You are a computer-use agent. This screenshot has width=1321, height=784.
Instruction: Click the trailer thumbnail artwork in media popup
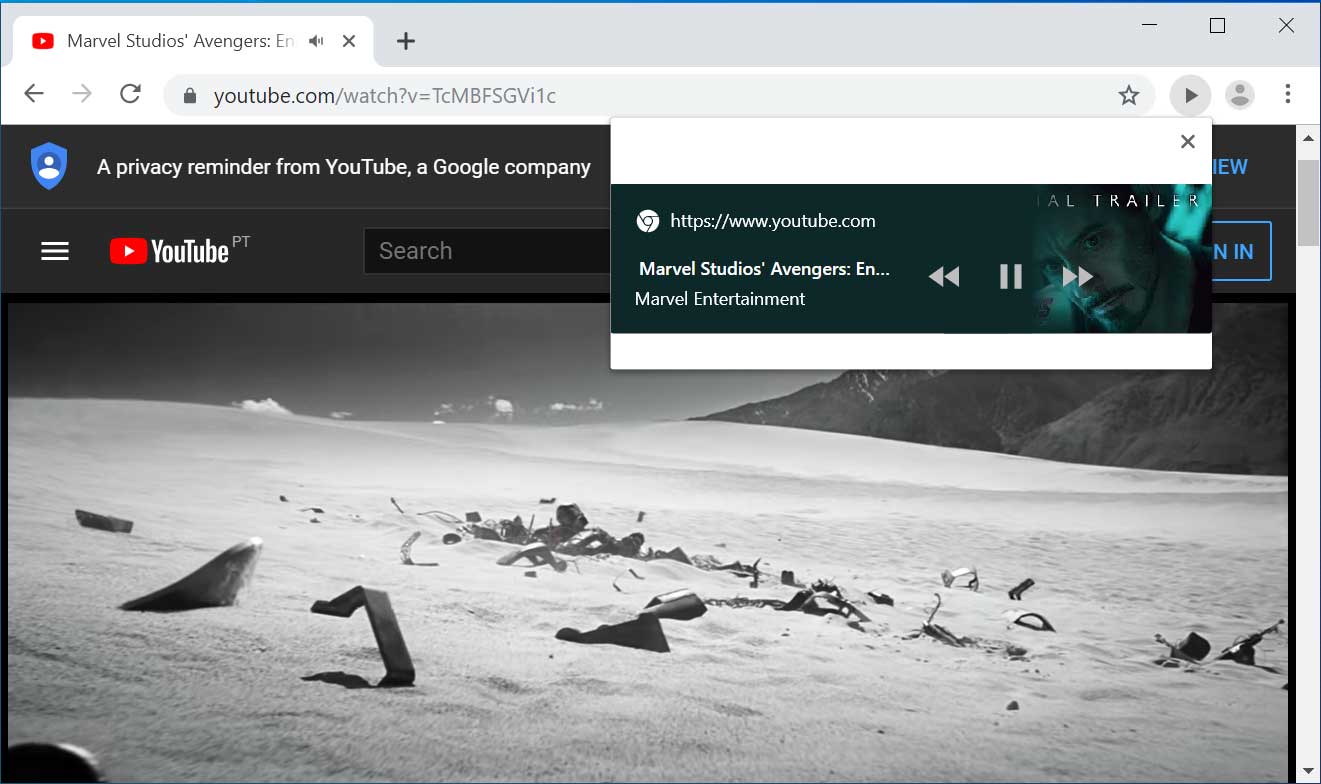tap(1120, 259)
